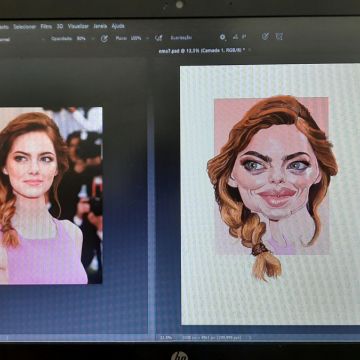Close the ema7.psd document tab
This screenshot has height=360, width=360.
(x=249, y=50)
